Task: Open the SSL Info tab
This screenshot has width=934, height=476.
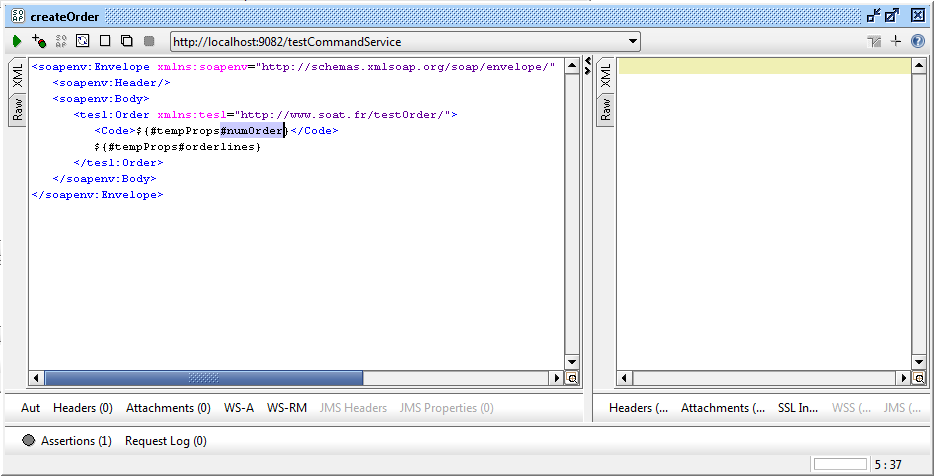Action: click(798, 408)
